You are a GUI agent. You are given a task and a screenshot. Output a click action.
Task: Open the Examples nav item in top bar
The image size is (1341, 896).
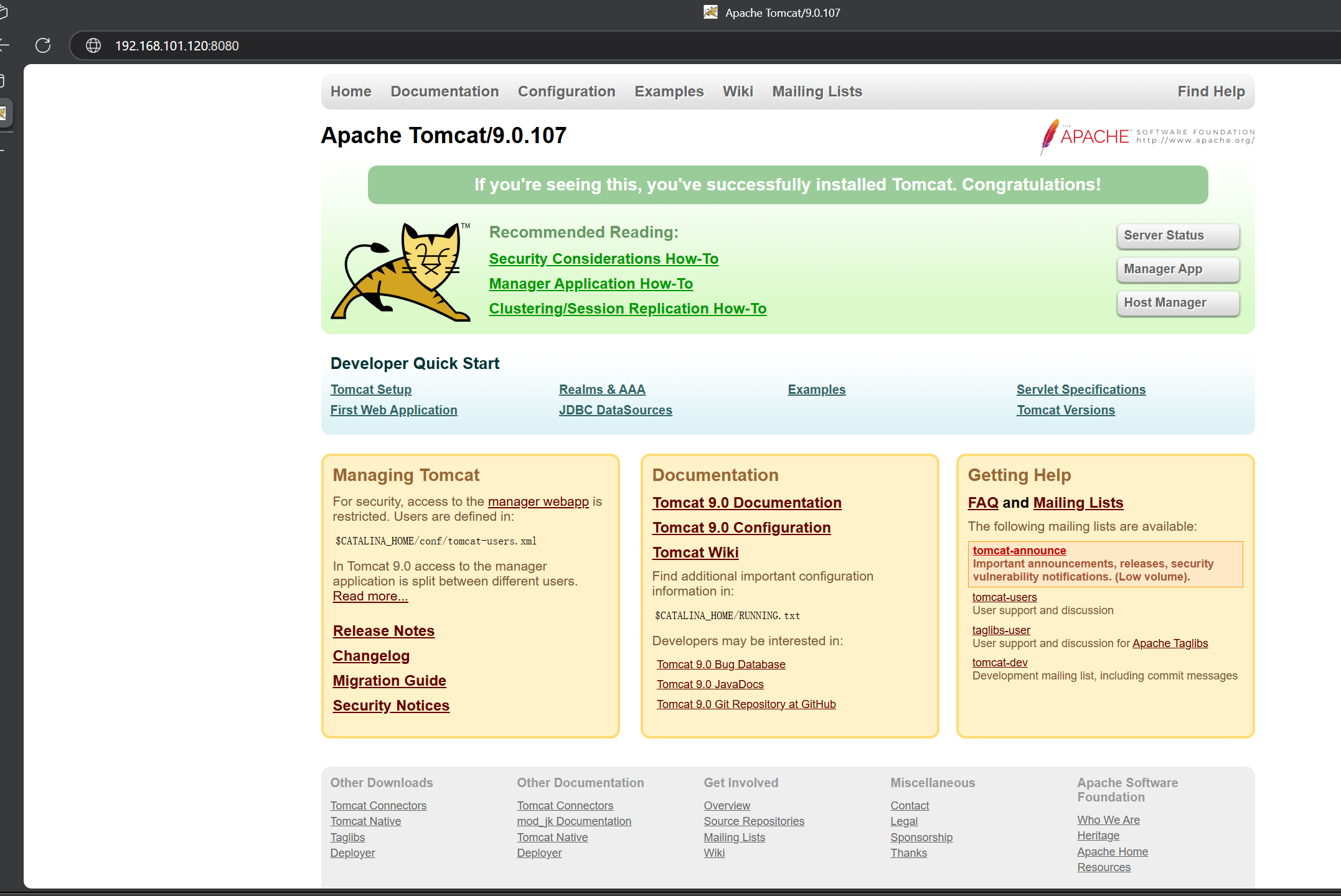[669, 91]
